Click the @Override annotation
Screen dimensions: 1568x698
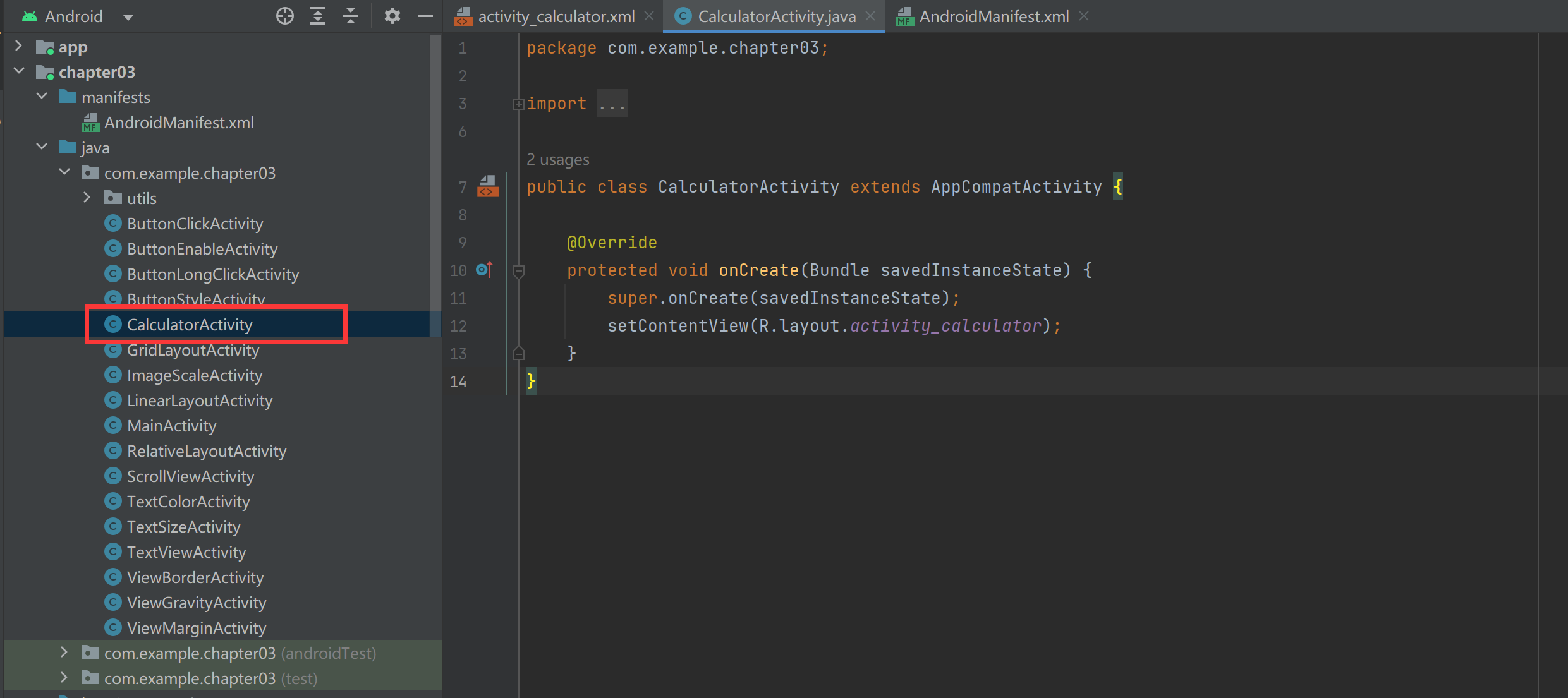click(612, 243)
